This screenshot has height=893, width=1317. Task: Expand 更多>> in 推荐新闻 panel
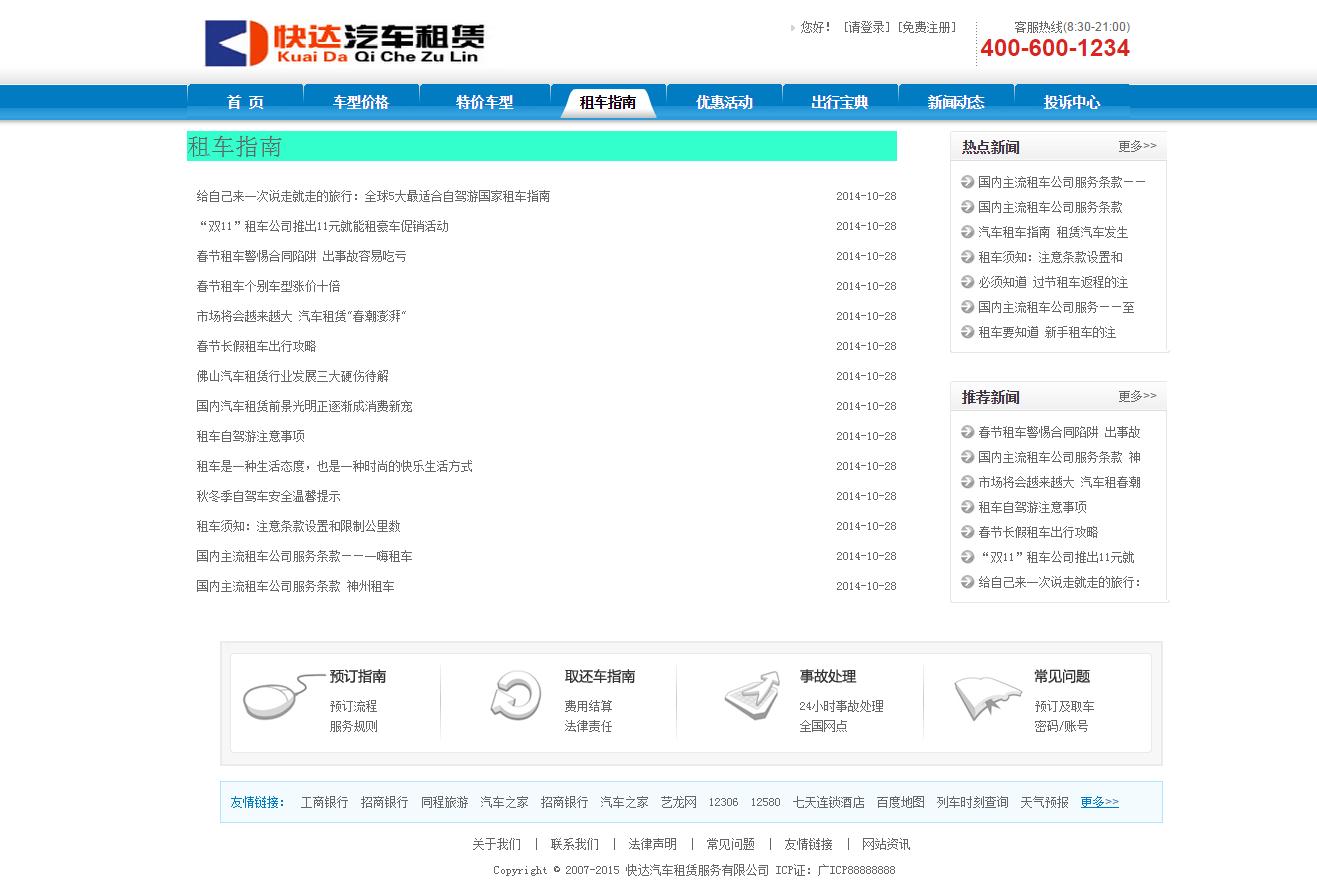click(x=1136, y=396)
